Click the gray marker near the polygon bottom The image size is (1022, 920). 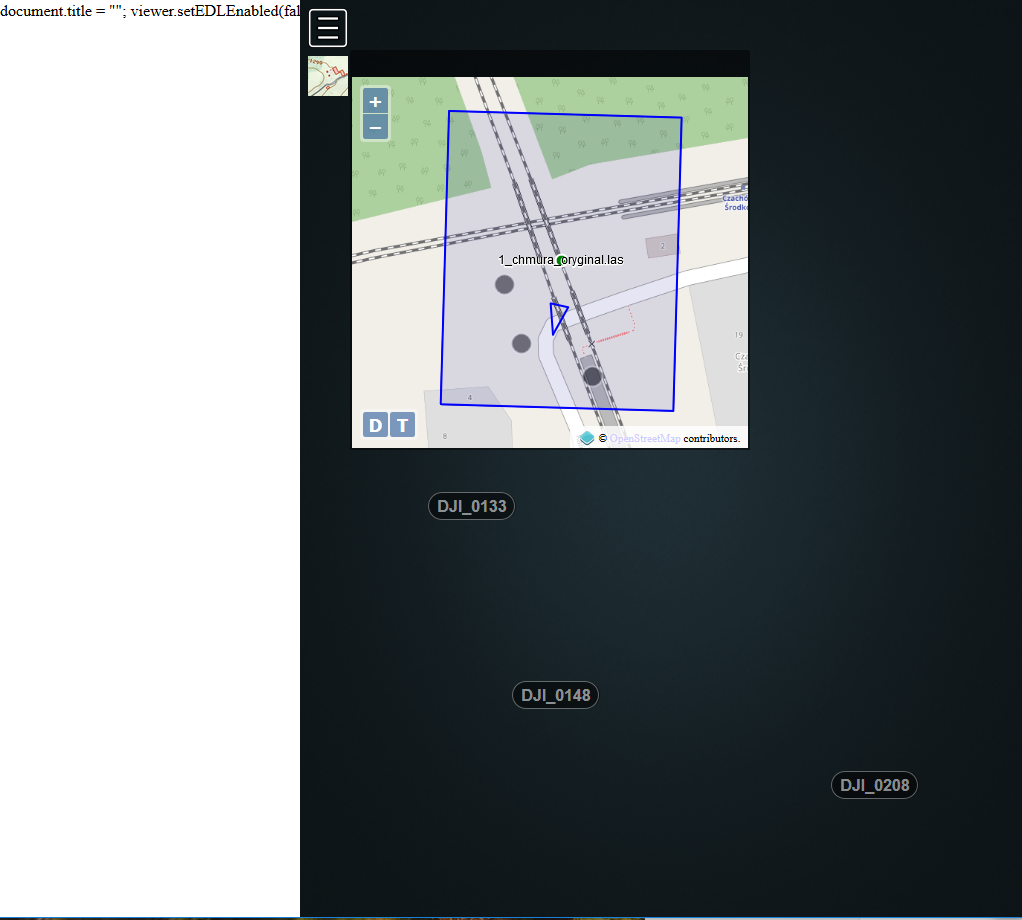click(591, 375)
